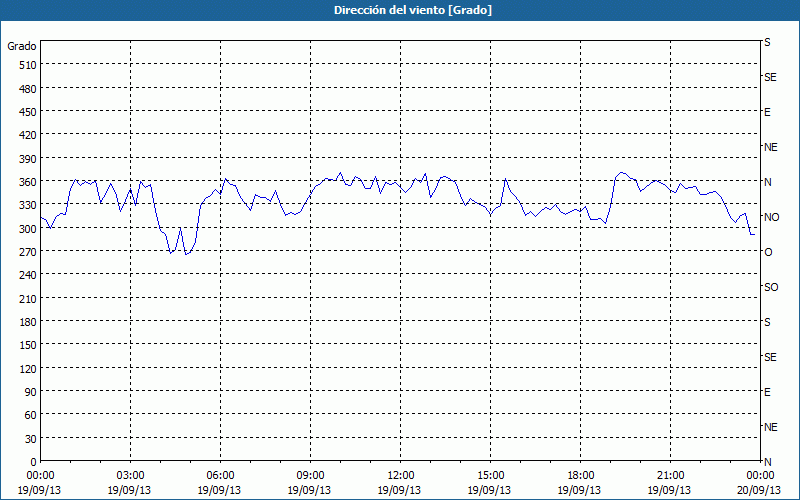Select the 150 left axis value
Image resolution: width=800 pixels, height=500 pixels.
29,345
